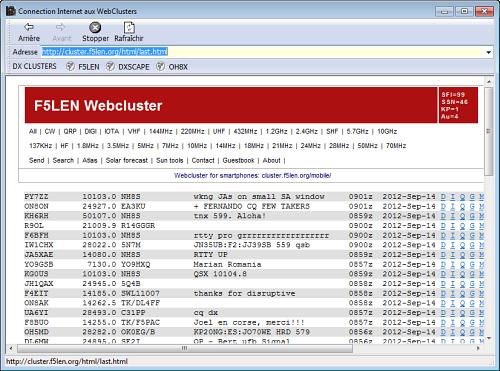Select the 14MHz band filter
The image size is (500, 371).
tap(226, 146)
